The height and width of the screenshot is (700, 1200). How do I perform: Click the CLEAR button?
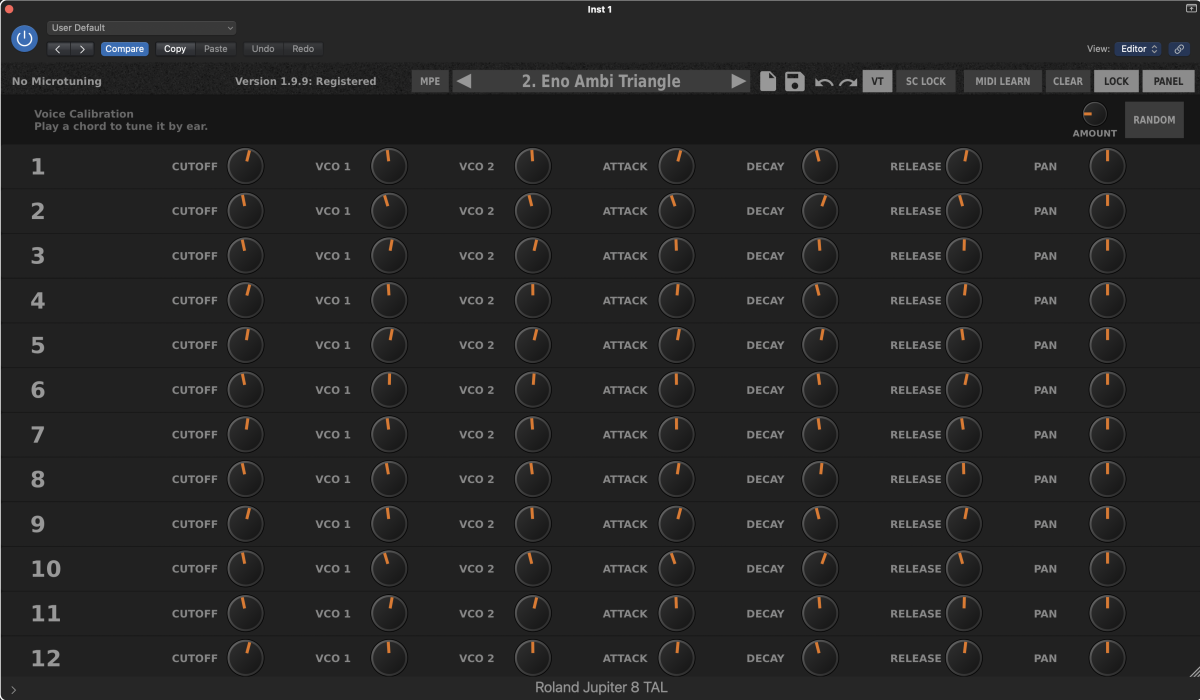(1068, 82)
